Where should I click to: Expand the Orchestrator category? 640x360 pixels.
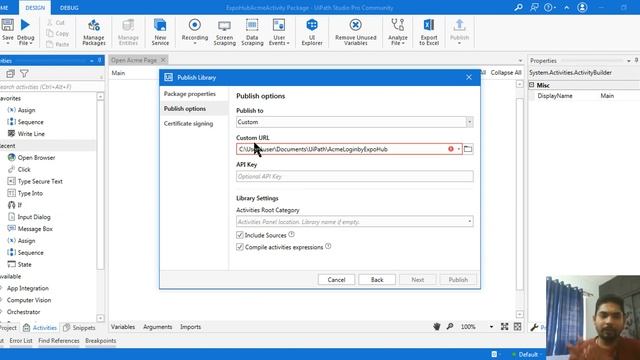1,312
